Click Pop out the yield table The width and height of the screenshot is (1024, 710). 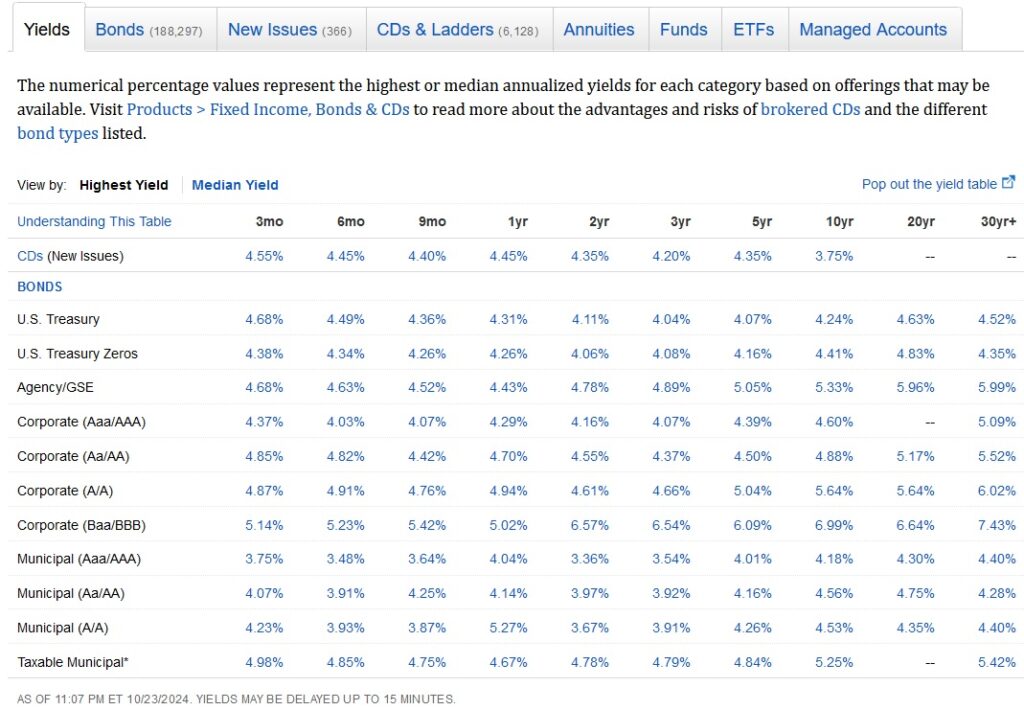(929, 184)
